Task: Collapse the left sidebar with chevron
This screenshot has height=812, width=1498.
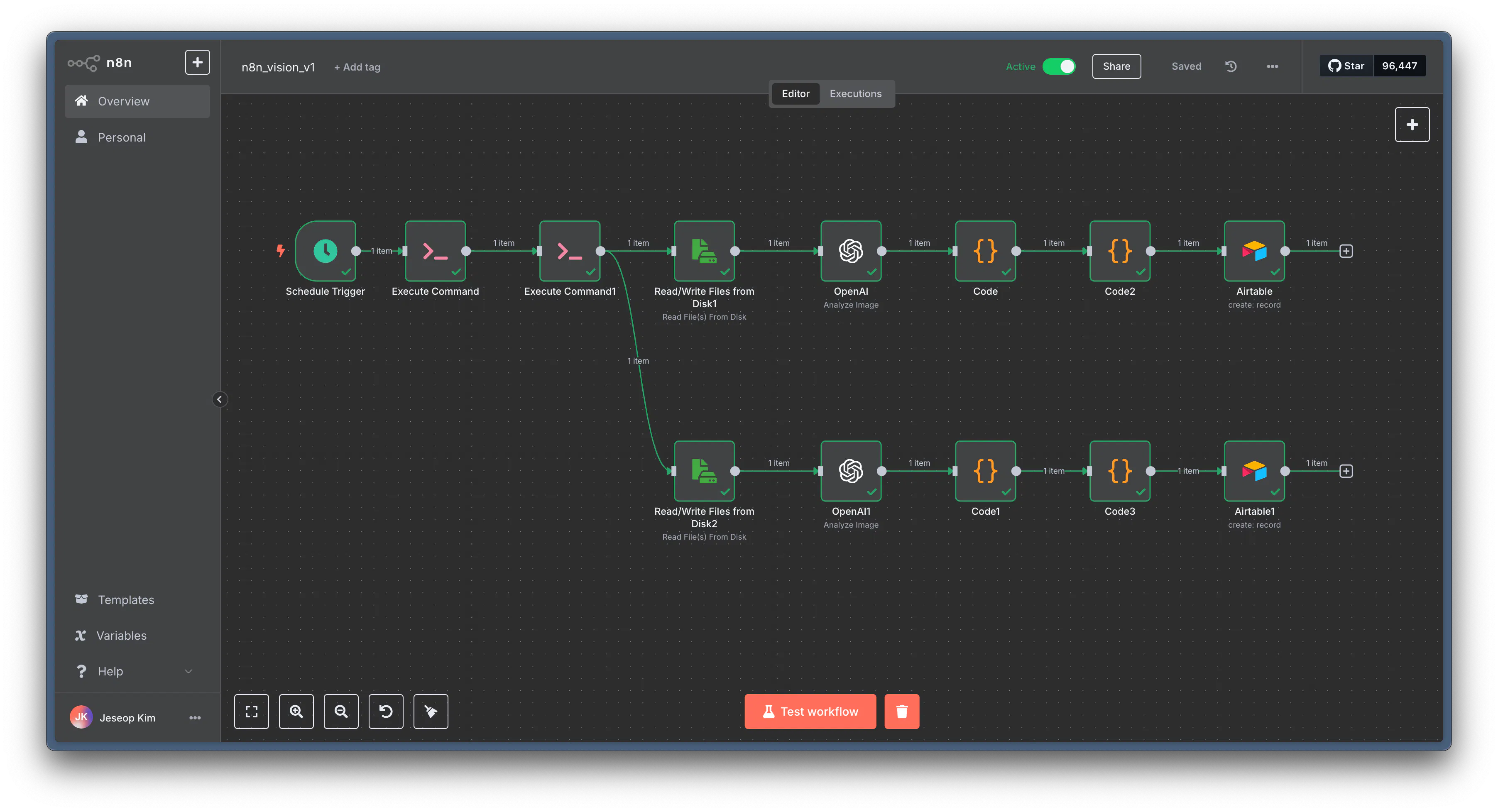Action: click(219, 399)
